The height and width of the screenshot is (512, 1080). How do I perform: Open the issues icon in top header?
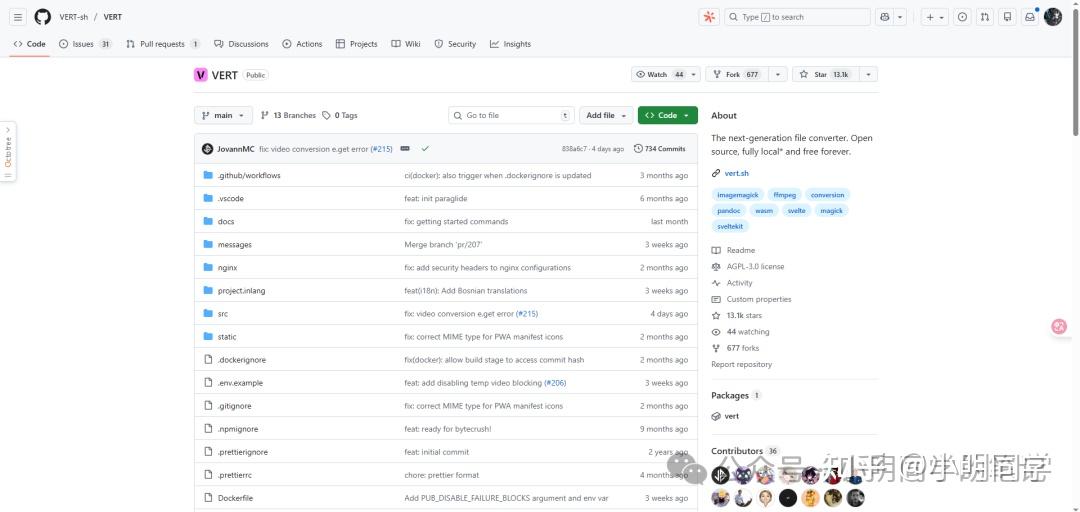point(962,17)
